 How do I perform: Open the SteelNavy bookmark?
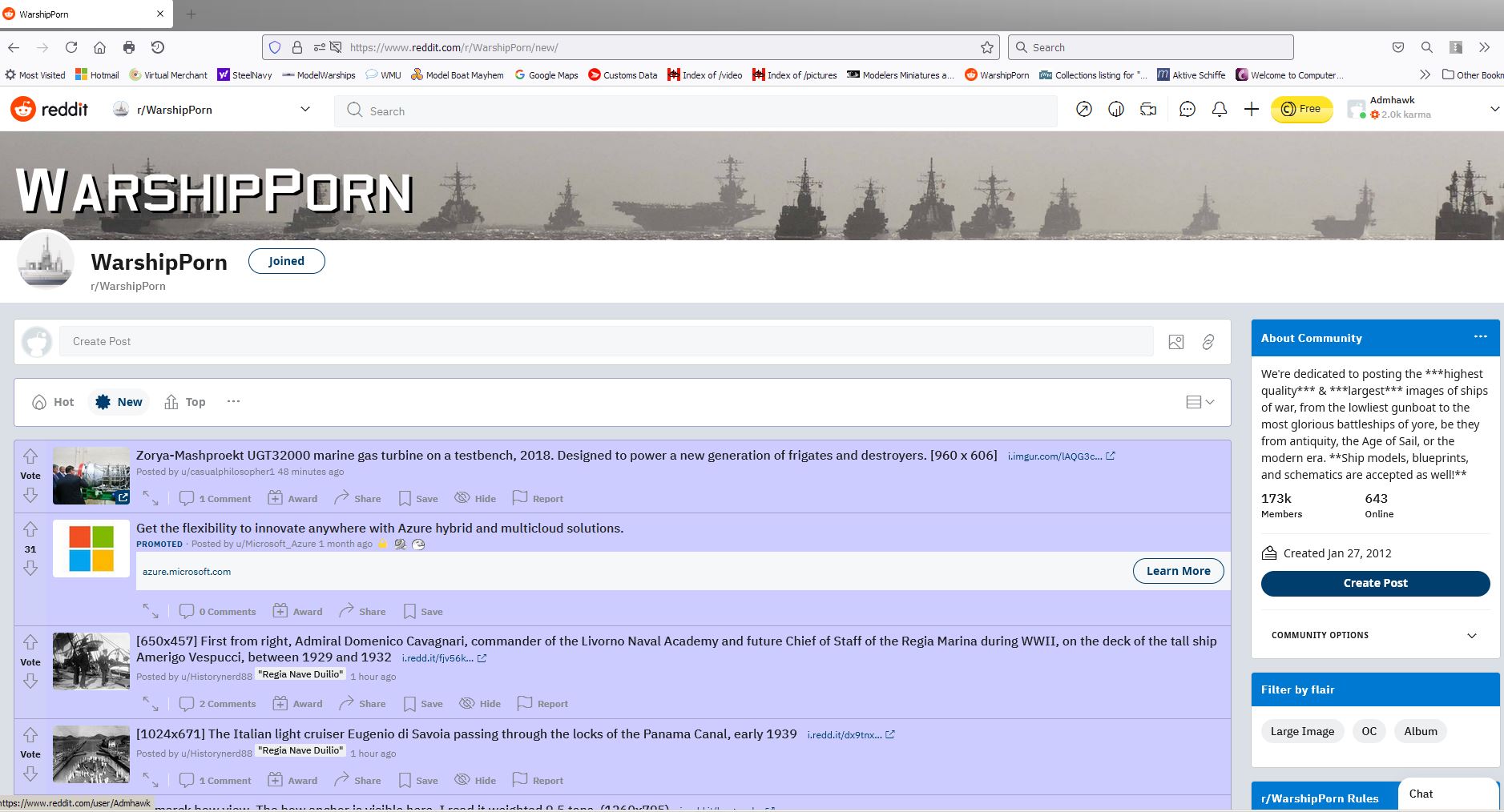click(x=244, y=74)
